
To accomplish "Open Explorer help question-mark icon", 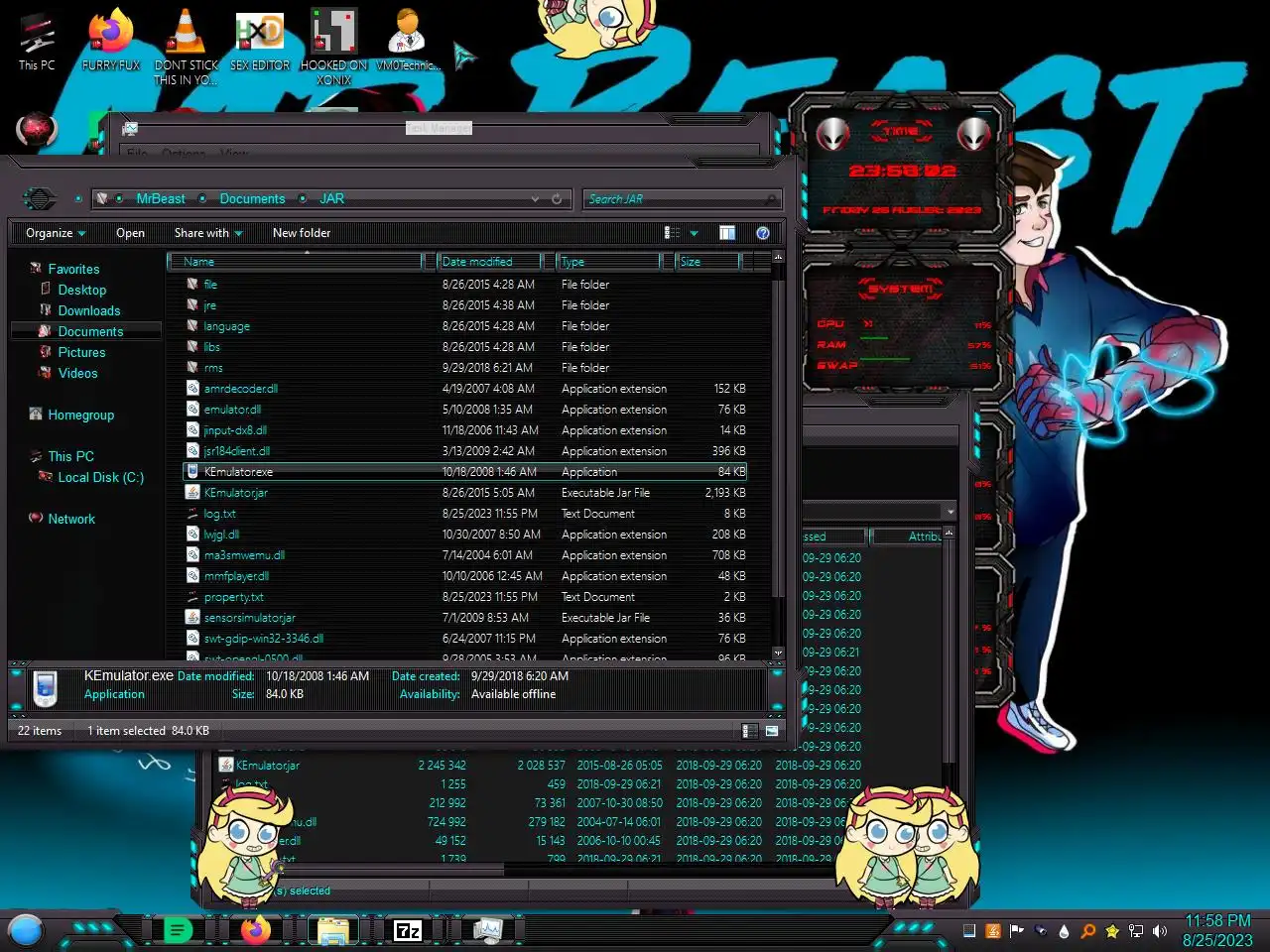I will (x=763, y=233).
